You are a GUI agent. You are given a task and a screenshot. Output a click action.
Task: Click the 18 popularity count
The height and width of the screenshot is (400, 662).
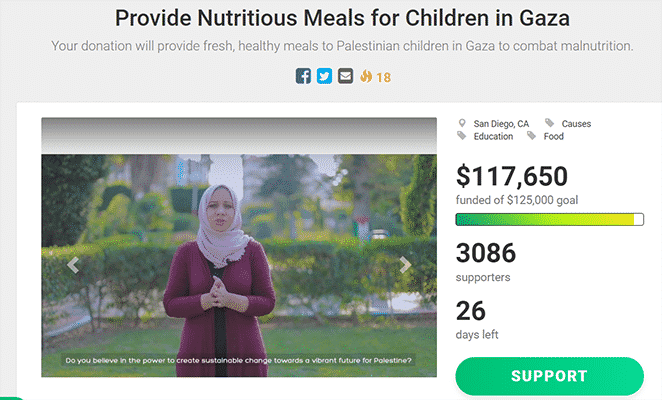(x=383, y=78)
